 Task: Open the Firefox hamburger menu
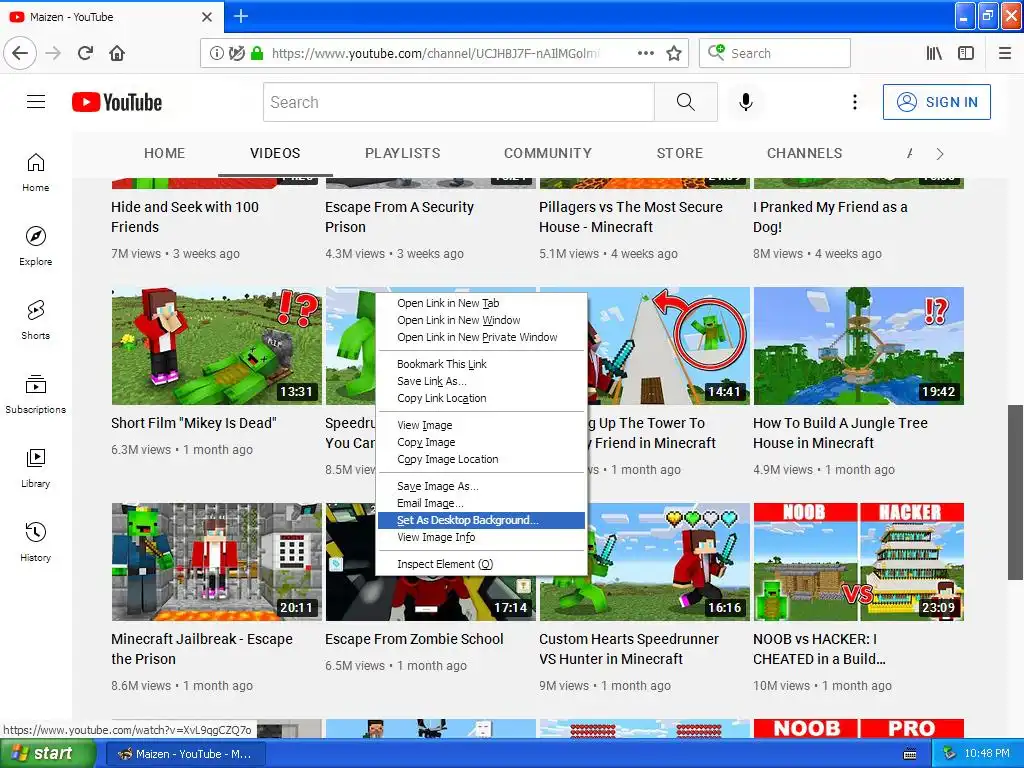pyautogui.click(x=1005, y=54)
